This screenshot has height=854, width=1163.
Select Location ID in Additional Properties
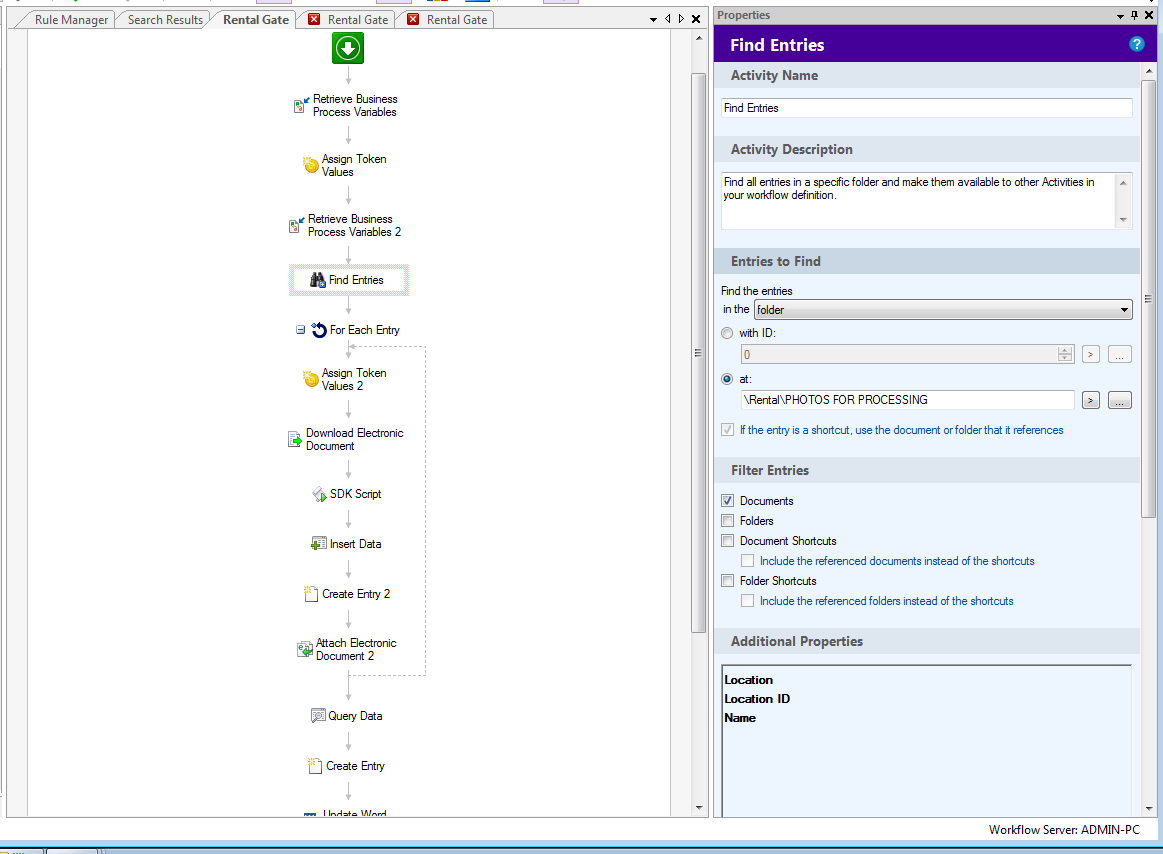click(x=757, y=699)
